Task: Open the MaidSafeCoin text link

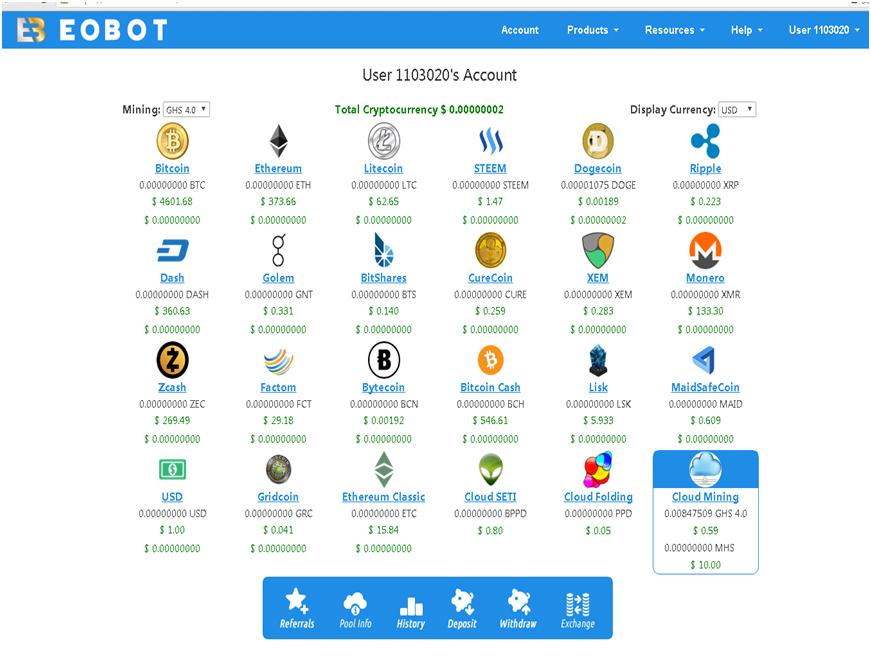Action: pyautogui.click(x=705, y=387)
